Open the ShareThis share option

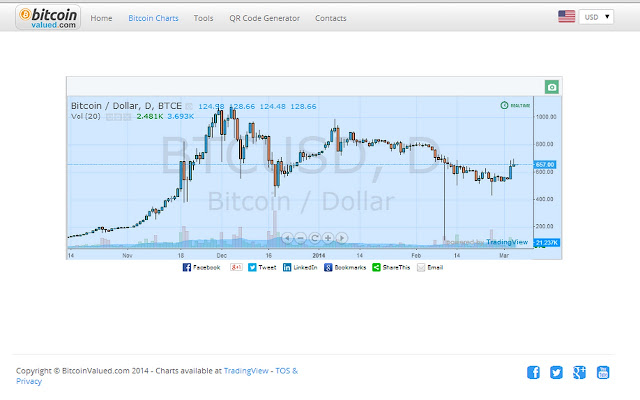coord(391,267)
